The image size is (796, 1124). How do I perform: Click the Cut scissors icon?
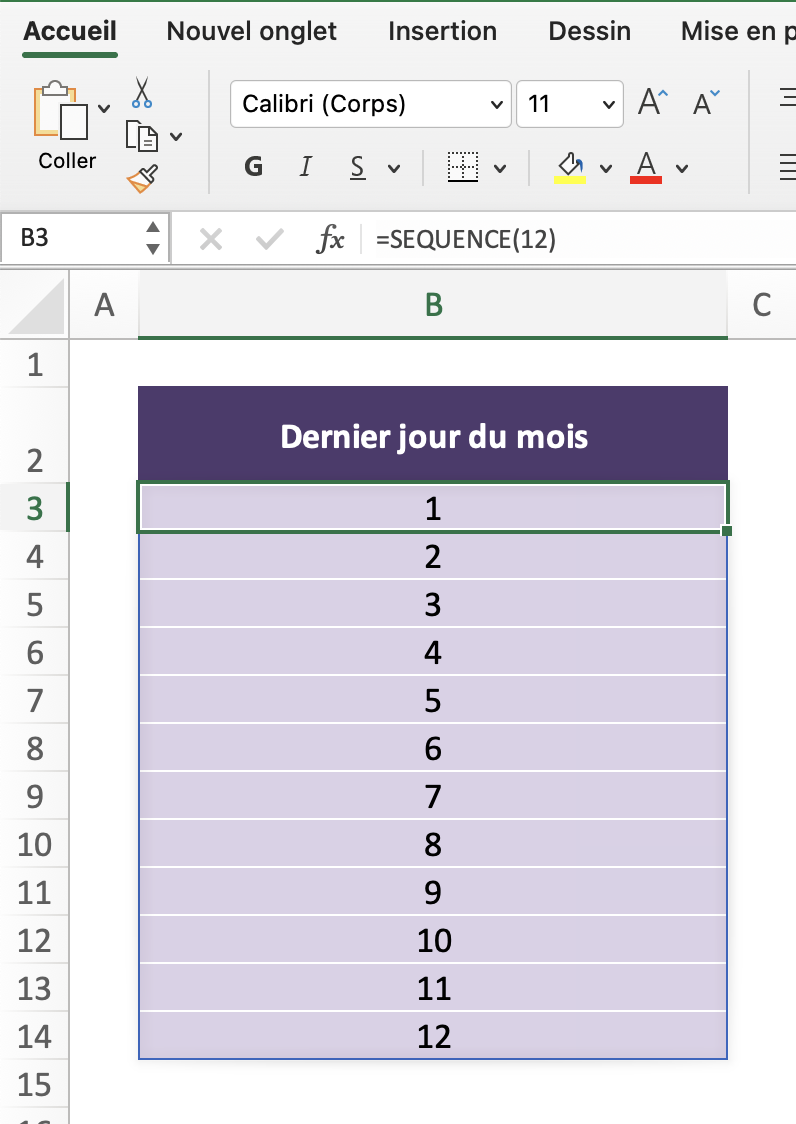(x=142, y=92)
